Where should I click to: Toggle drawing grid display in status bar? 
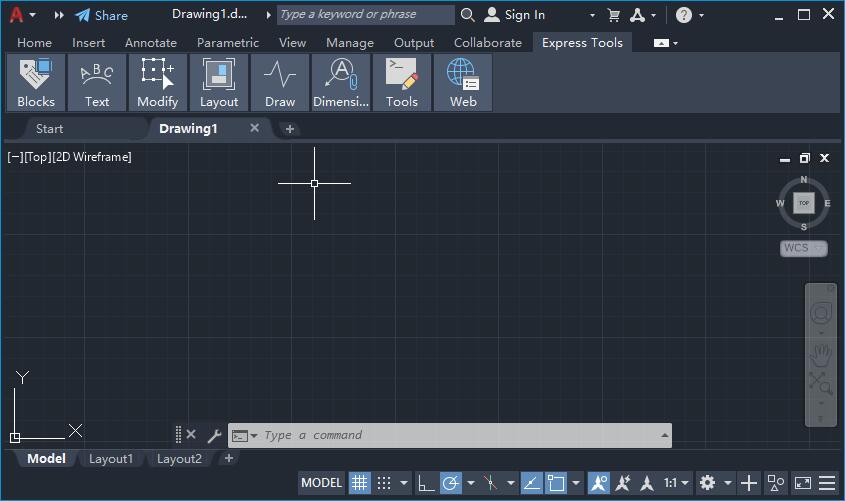(359, 483)
